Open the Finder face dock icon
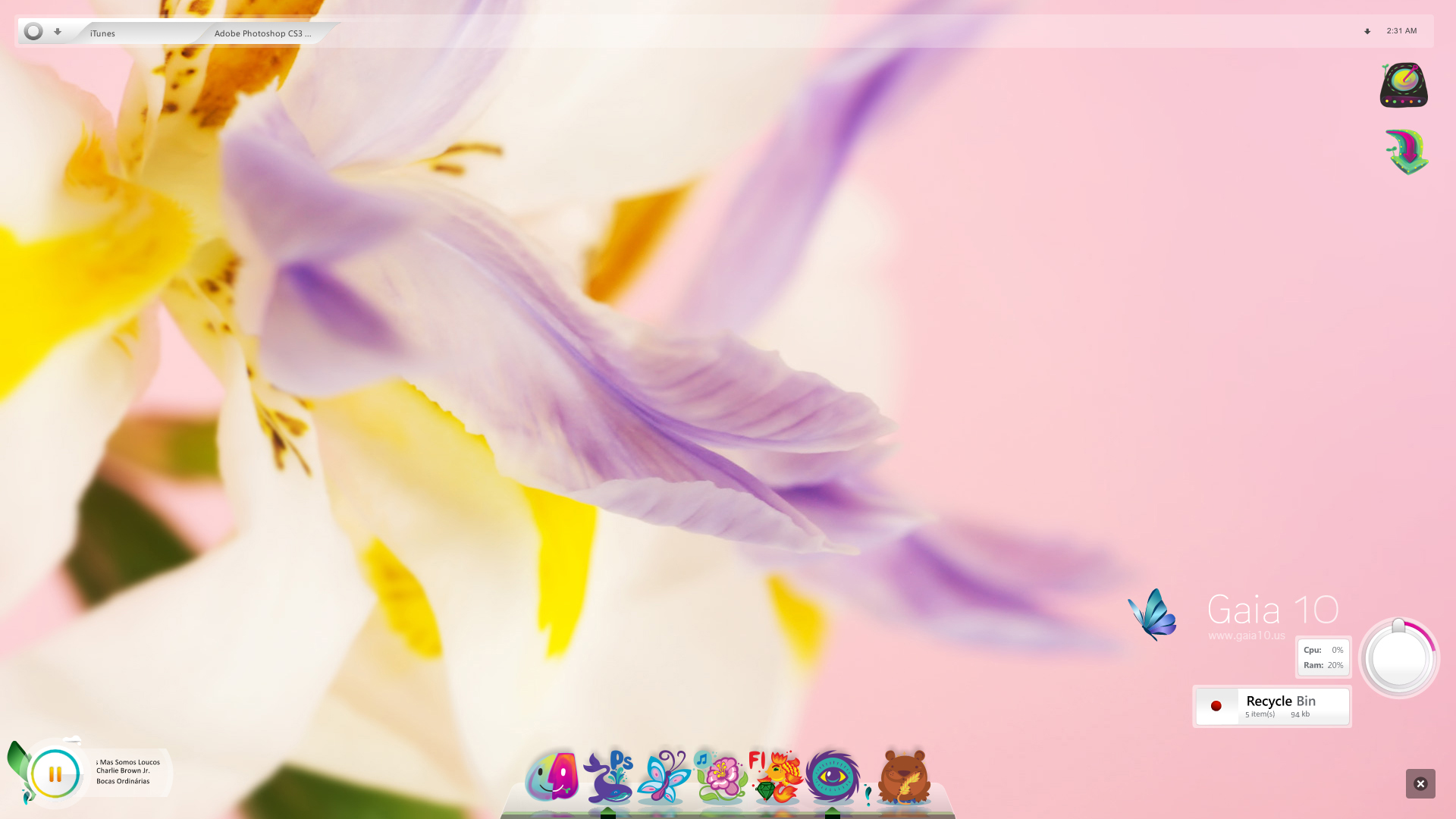 coord(552,777)
